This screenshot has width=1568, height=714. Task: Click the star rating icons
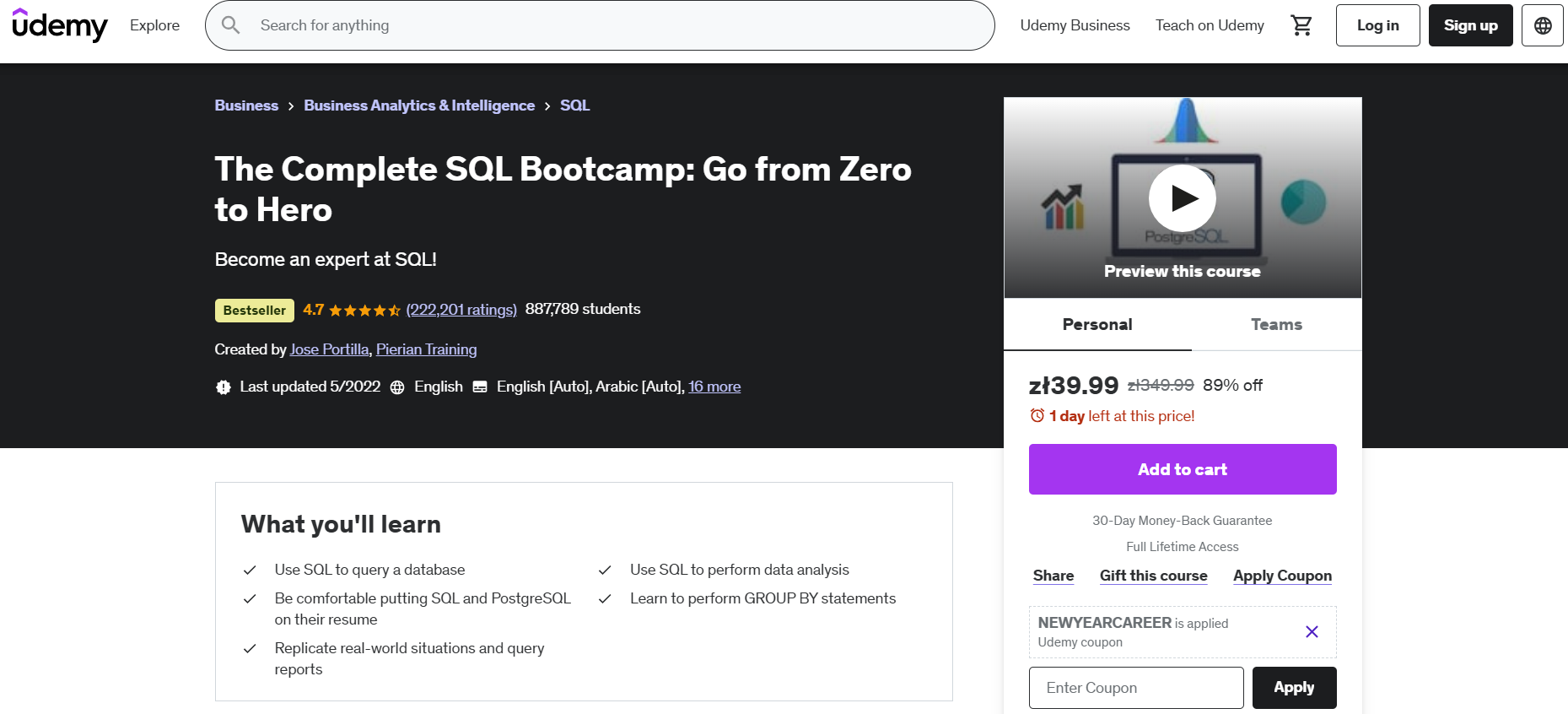tap(364, 311)
